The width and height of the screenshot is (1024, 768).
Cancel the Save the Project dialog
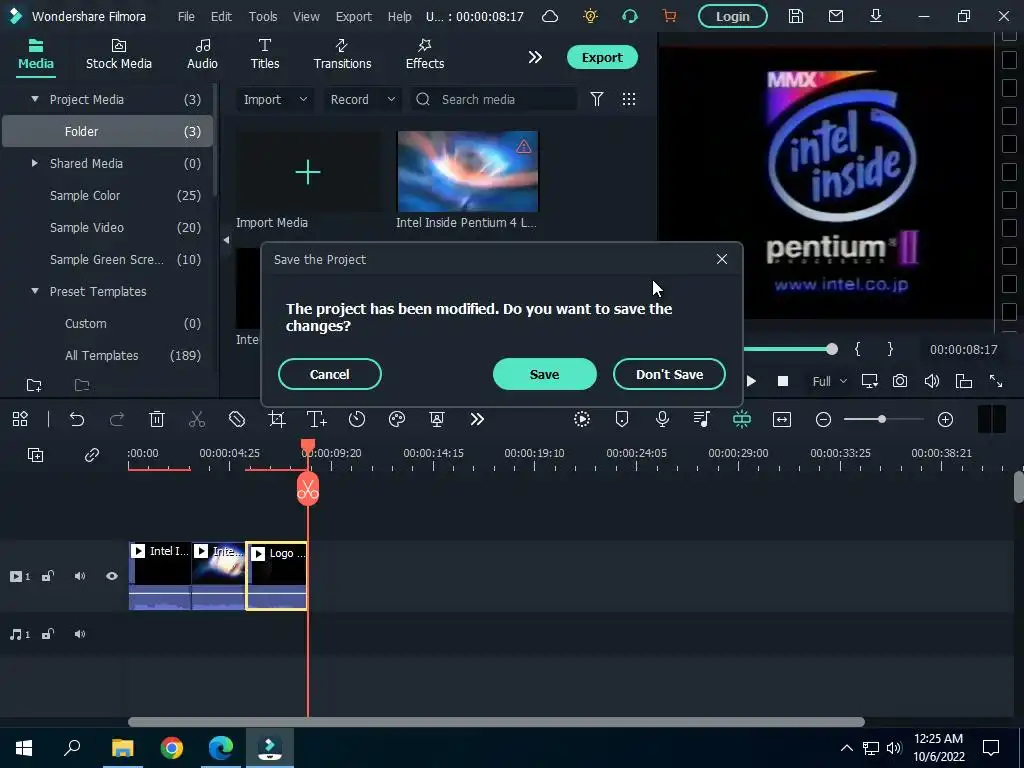pos(329,374)
